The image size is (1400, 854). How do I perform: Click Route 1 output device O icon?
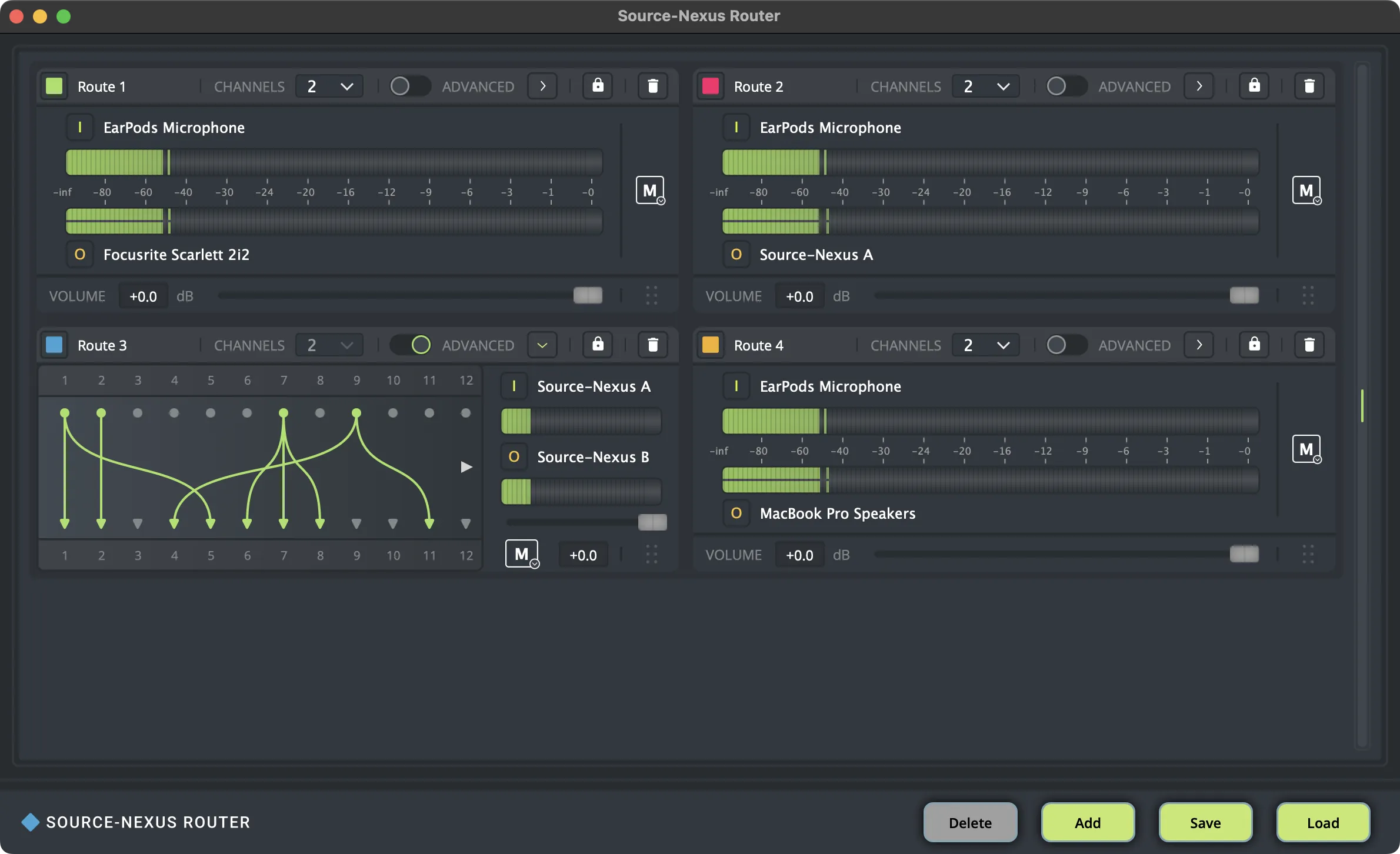click(x=80, y=254)
